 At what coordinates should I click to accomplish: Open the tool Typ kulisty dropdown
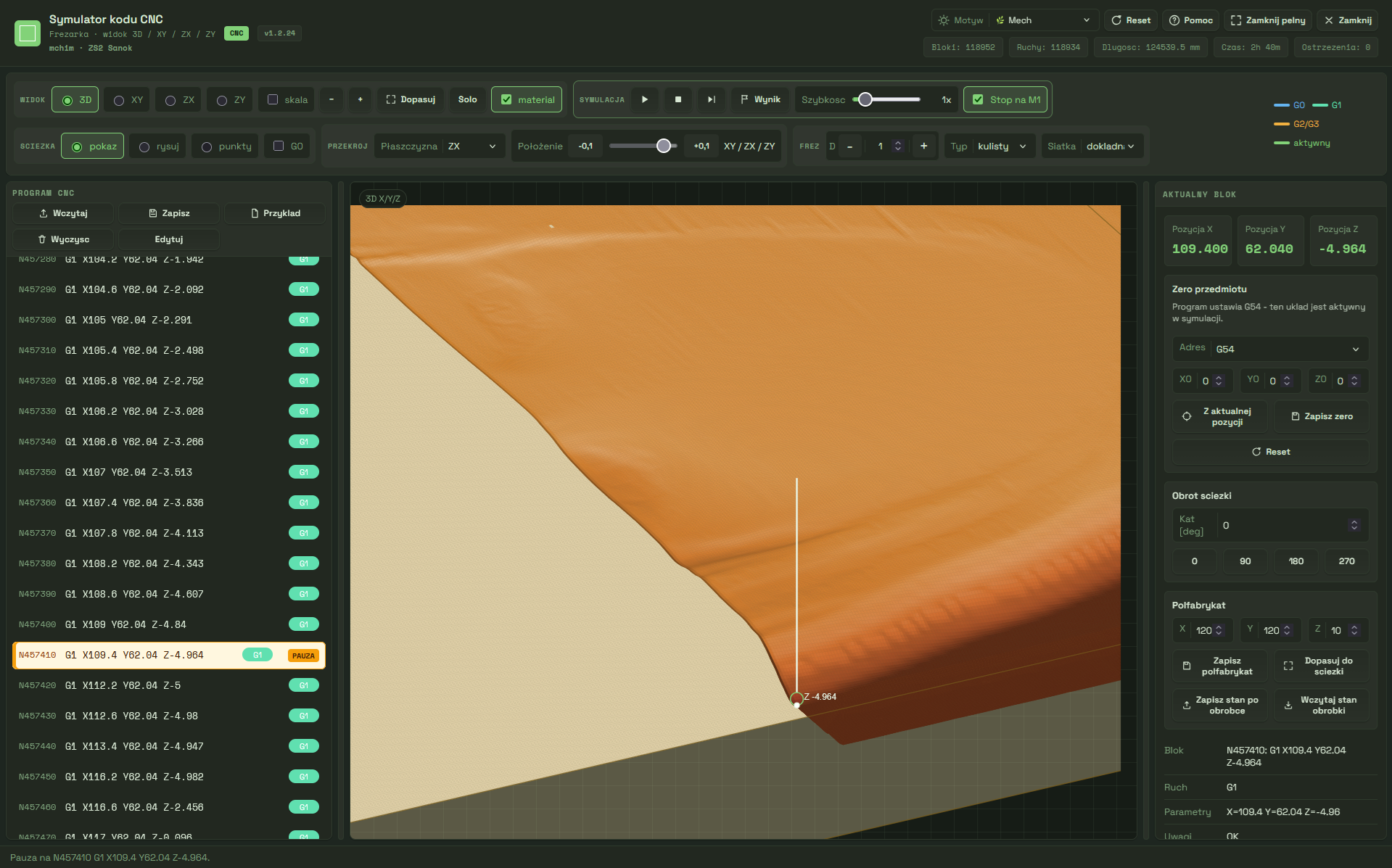point(989,146)
